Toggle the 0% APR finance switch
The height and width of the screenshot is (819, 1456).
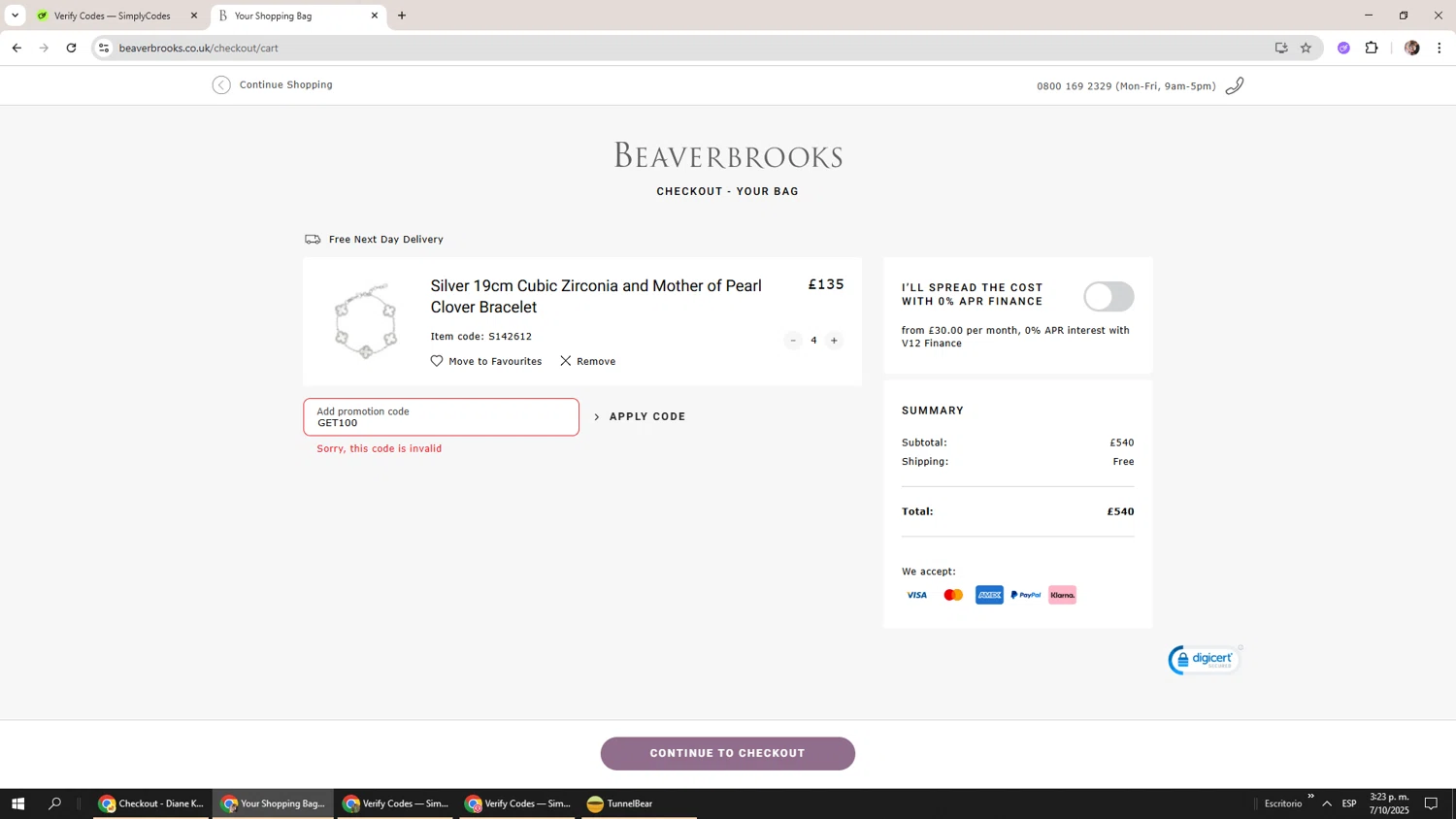point(1109,297)
